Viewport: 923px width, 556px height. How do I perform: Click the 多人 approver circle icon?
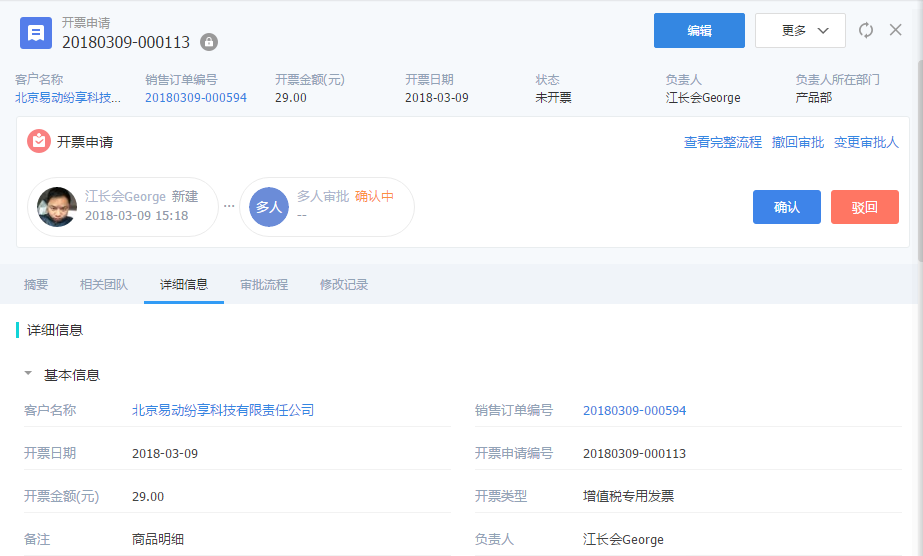(x=268, y=207)
